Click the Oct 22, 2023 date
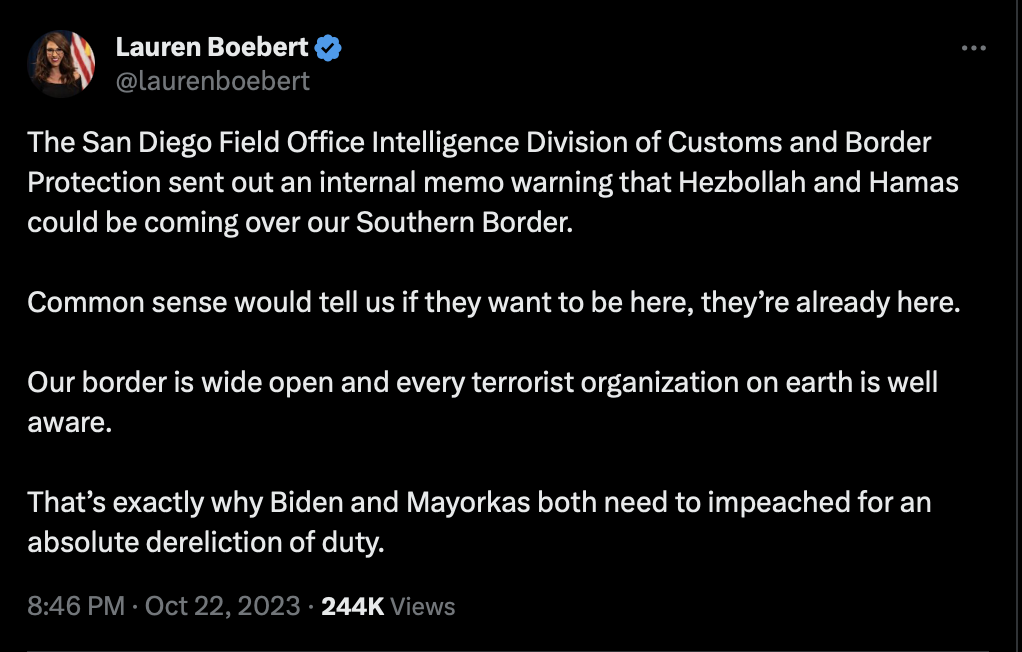 (222, 606)
